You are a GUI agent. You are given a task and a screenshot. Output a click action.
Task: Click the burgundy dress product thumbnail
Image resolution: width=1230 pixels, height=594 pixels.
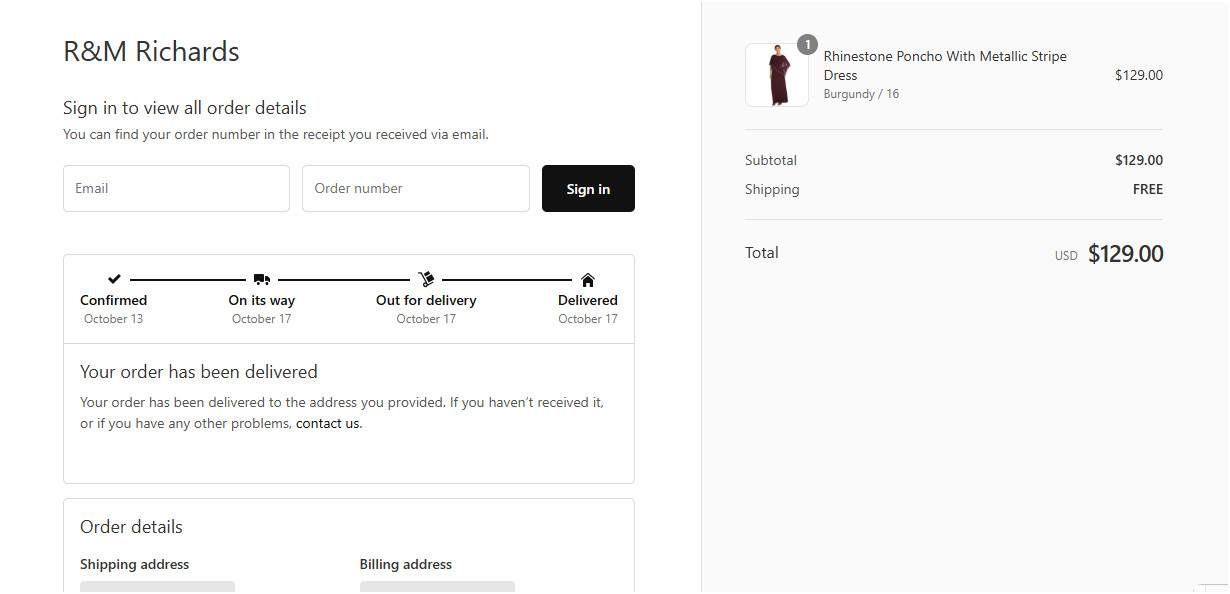pyautogui.click(x=777, y=75)
